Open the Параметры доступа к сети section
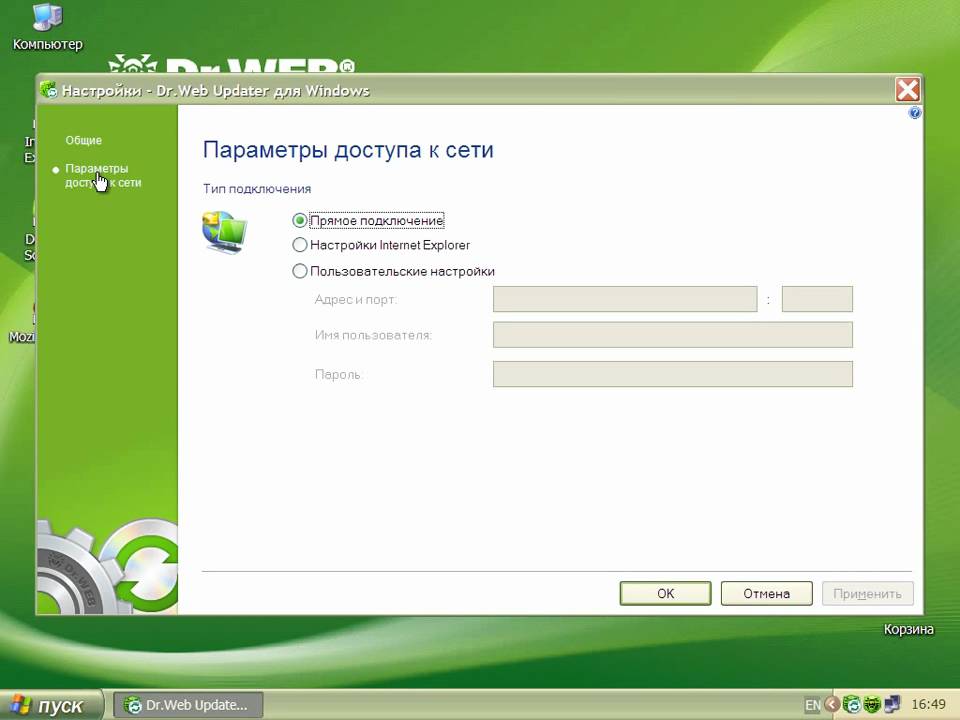The image size is (960, 720). coord(103,175)
